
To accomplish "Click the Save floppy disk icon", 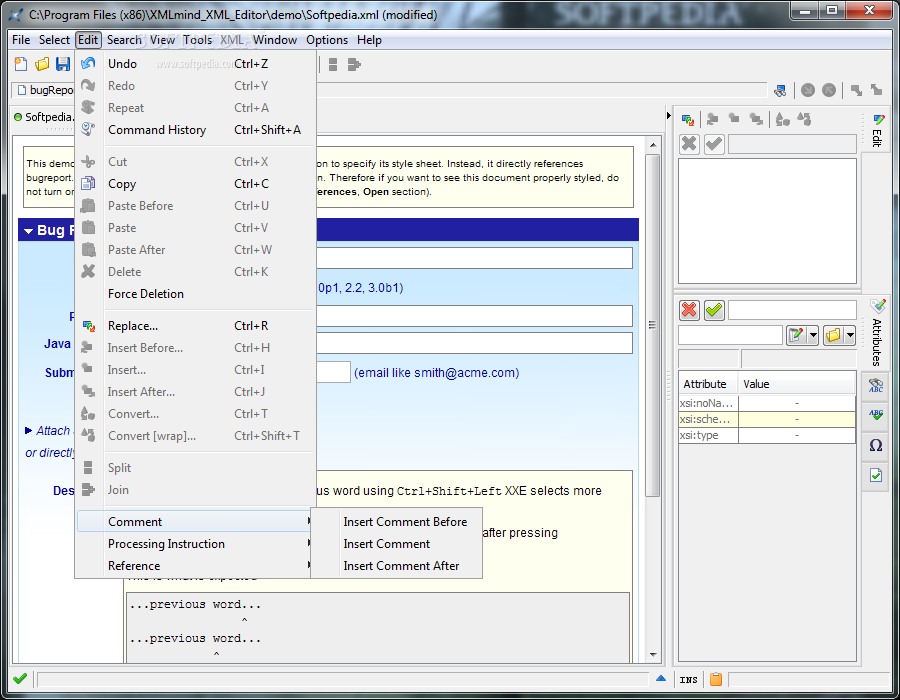I will tap(63, 64).
